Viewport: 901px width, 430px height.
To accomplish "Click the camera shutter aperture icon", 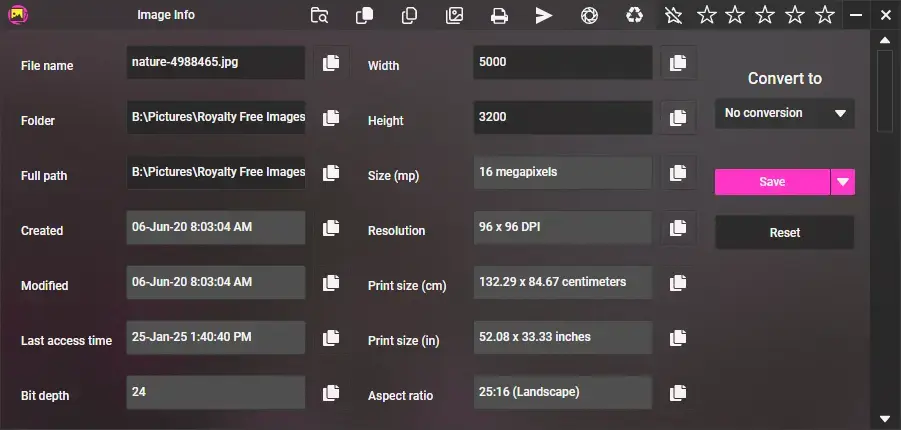I will (590, 15).
